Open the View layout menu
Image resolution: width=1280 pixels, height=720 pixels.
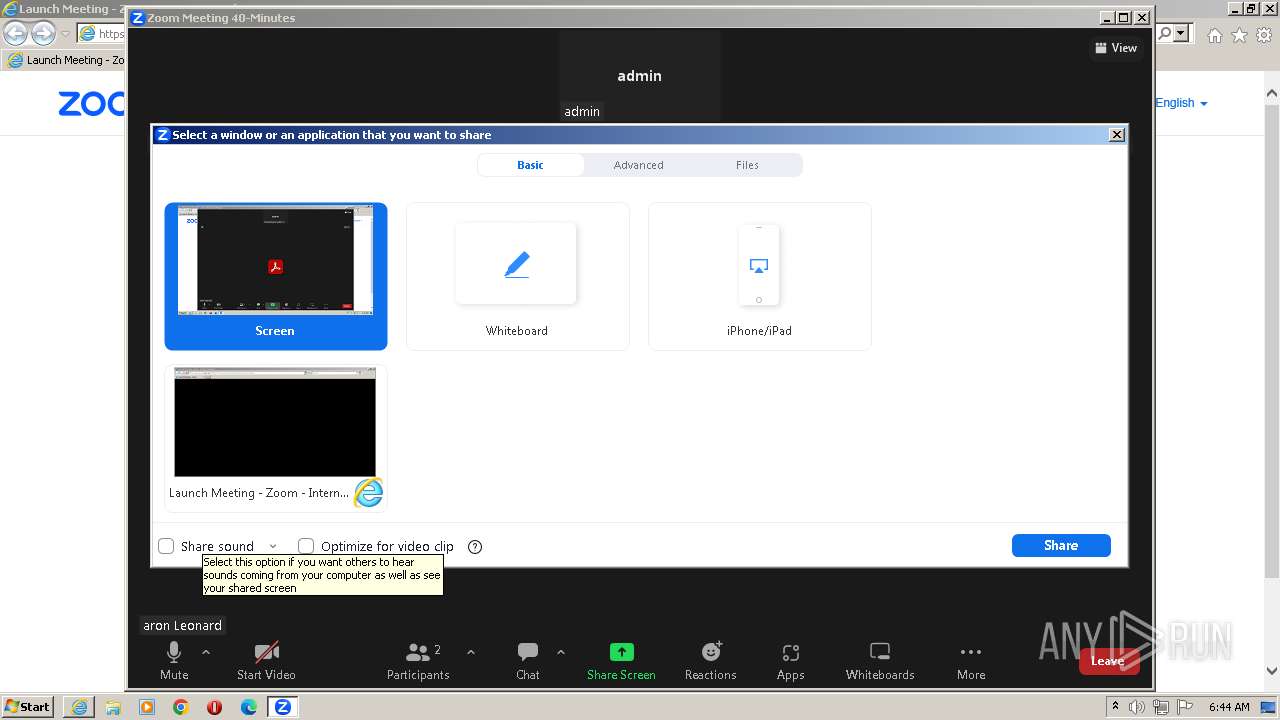pos(1116,48)
